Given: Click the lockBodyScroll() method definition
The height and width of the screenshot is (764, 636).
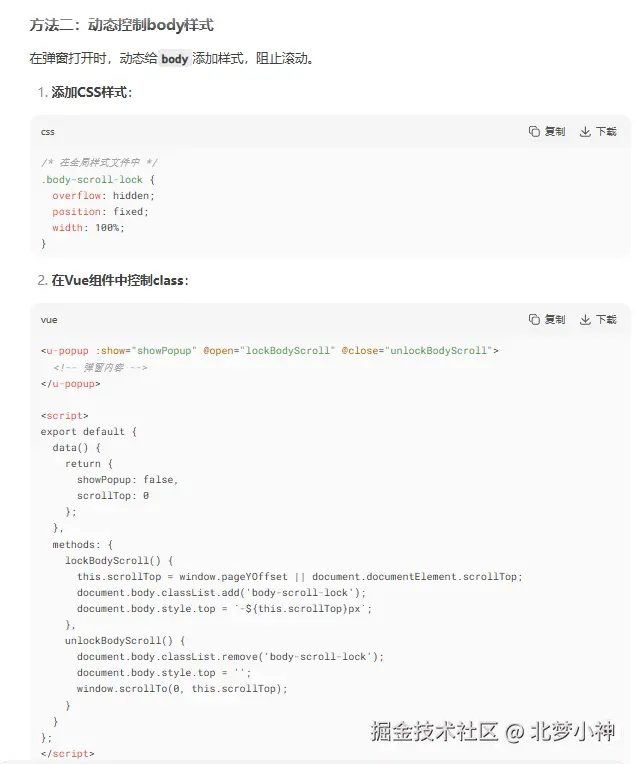Looking at the screenshot, I should [x=119, y=560].
